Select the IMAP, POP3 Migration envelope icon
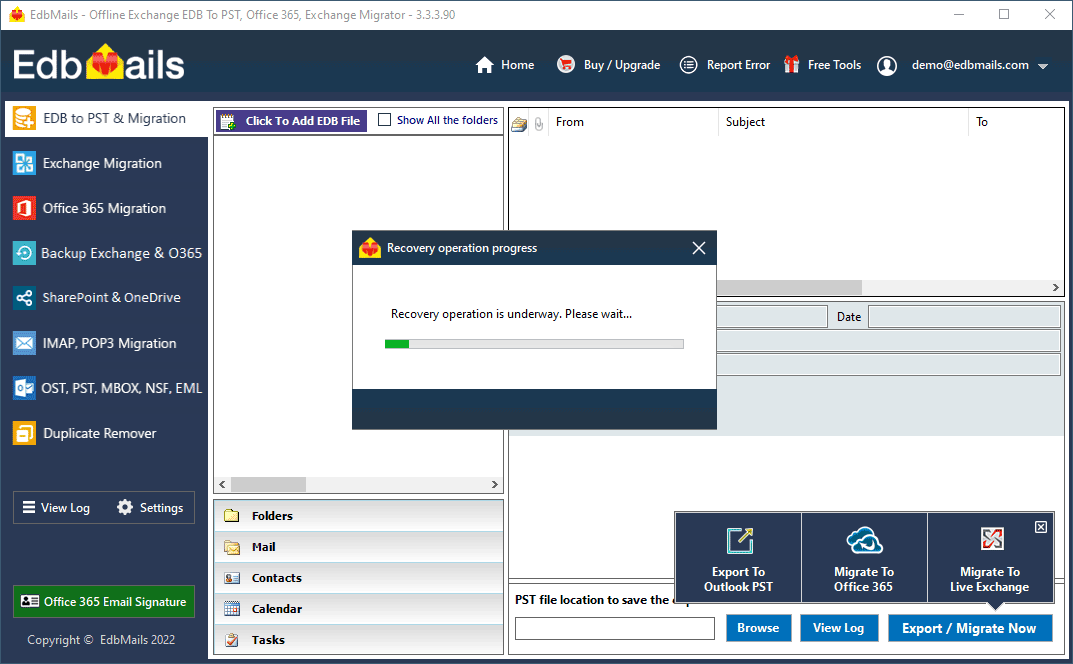Viewport: 1073px width, 664px height. pyautogui.click(x=24, y=343)
